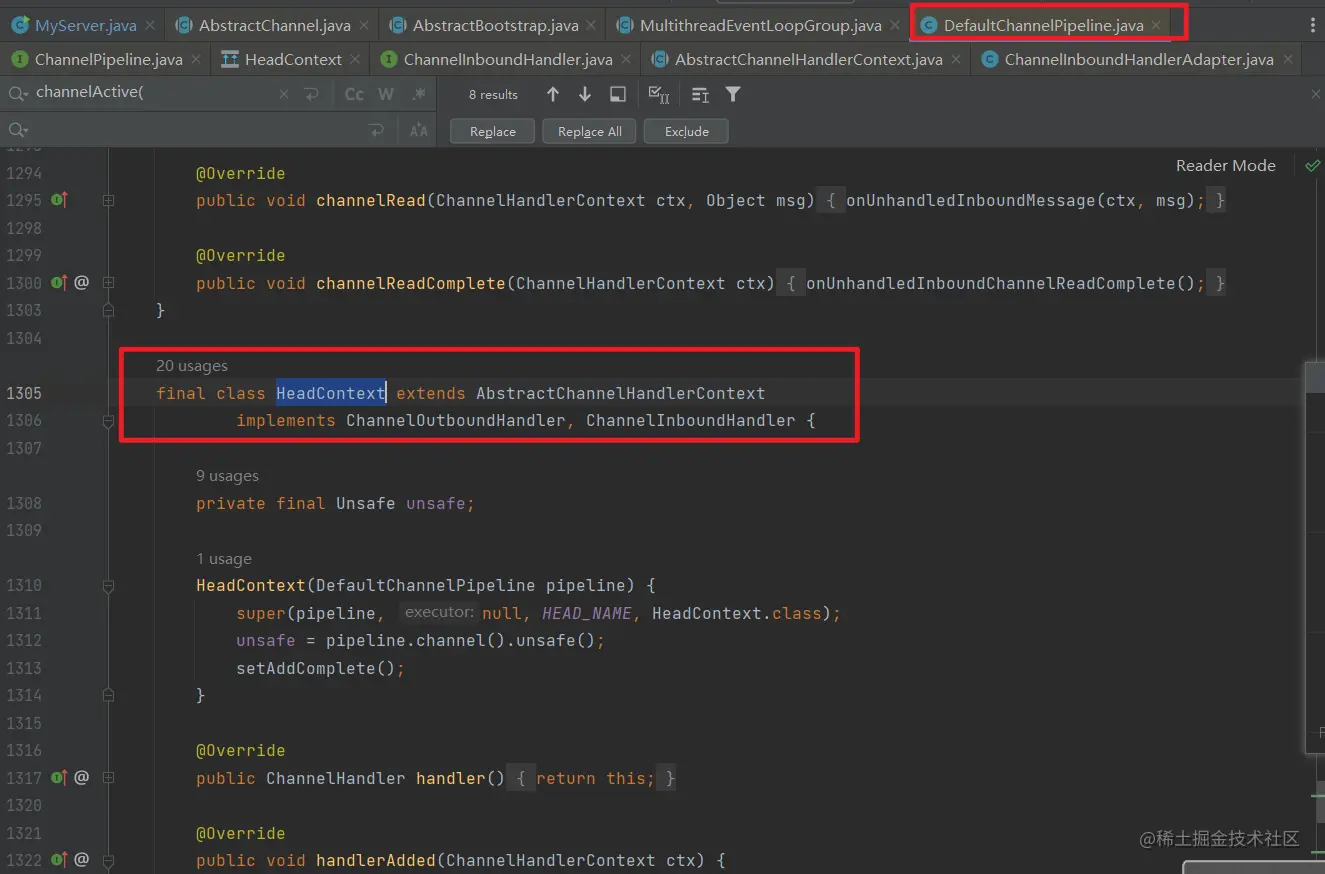Switch to ChannelInboundHandlerAdapter.java tab
The image size is (1325, 874).
pyautogui.click(x=1138, y=59)
